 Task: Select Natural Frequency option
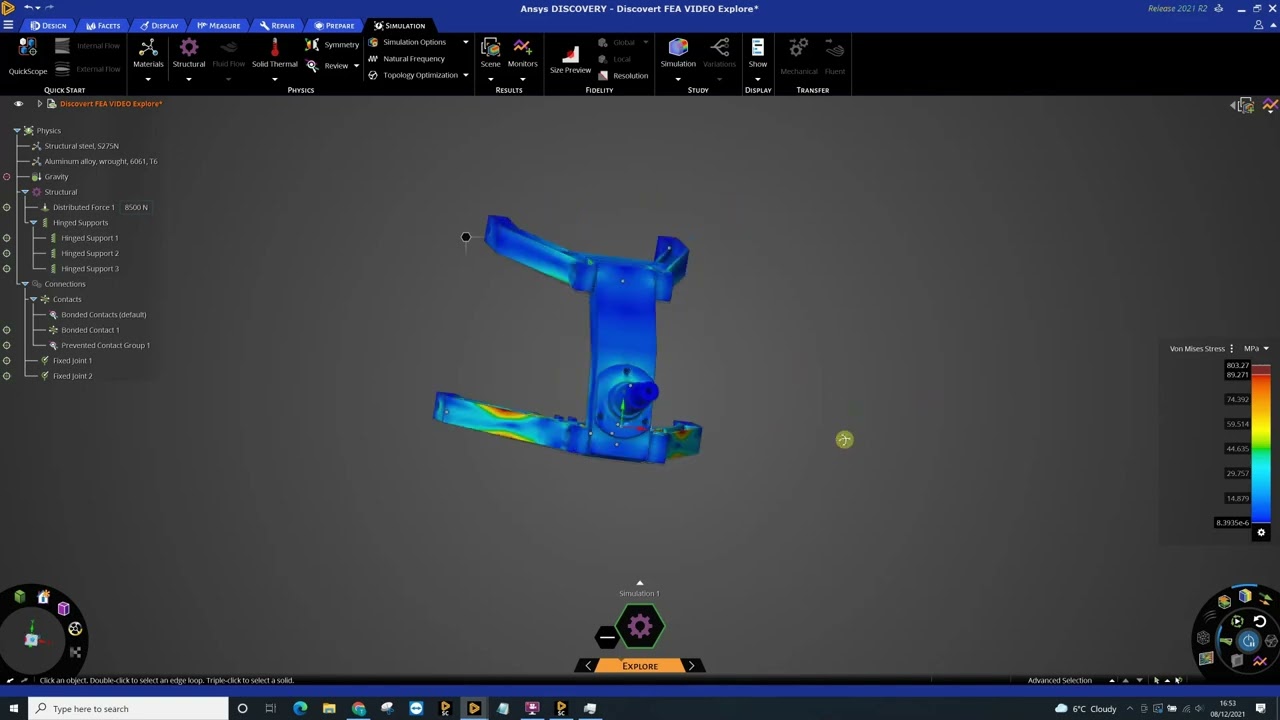[406, 59]
